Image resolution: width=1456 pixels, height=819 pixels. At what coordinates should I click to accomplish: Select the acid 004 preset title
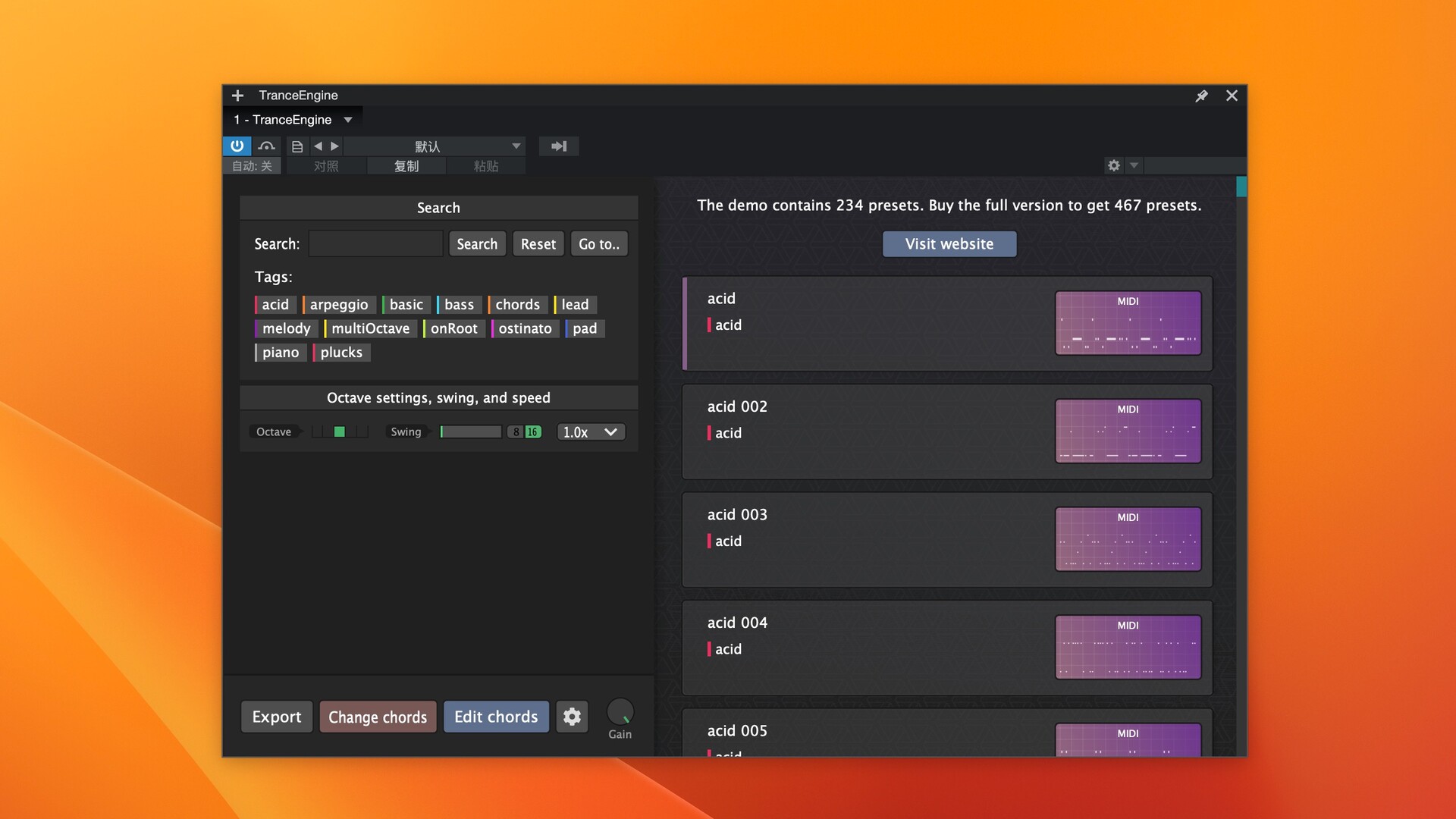[737, 623]
